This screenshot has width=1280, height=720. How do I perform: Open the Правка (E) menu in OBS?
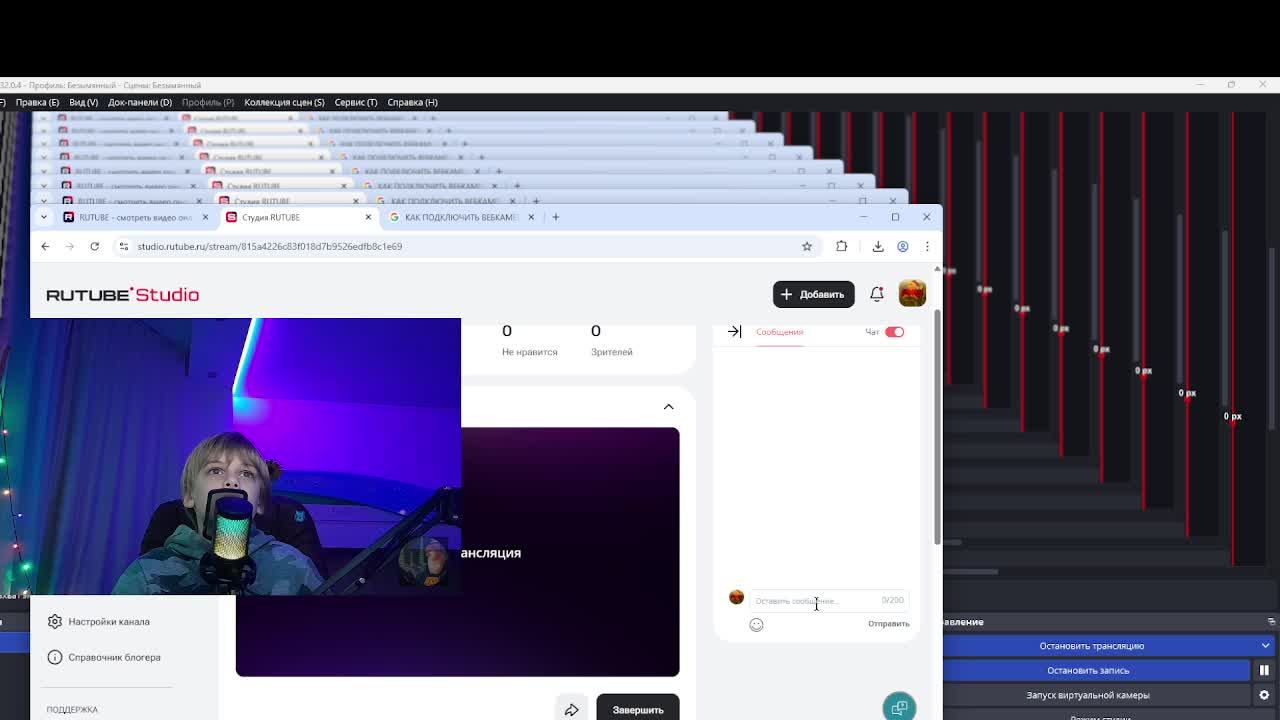pos(37,102)
